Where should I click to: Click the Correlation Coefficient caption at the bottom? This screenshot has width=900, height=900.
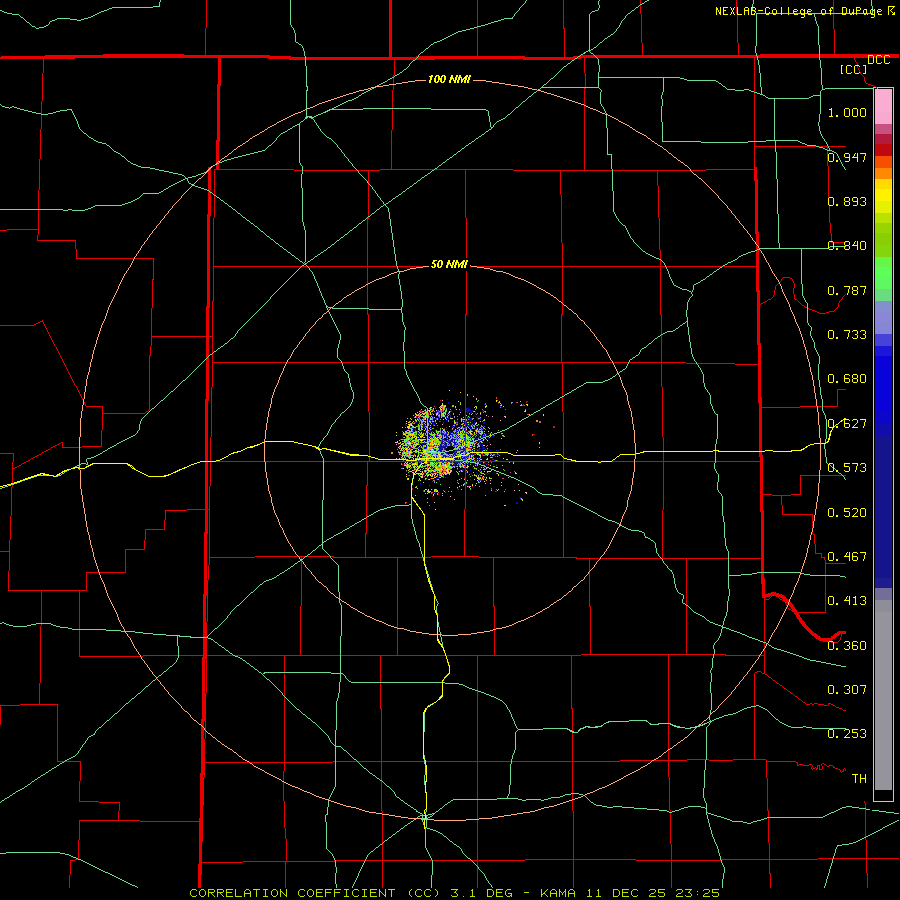click(x=454, y=893)
